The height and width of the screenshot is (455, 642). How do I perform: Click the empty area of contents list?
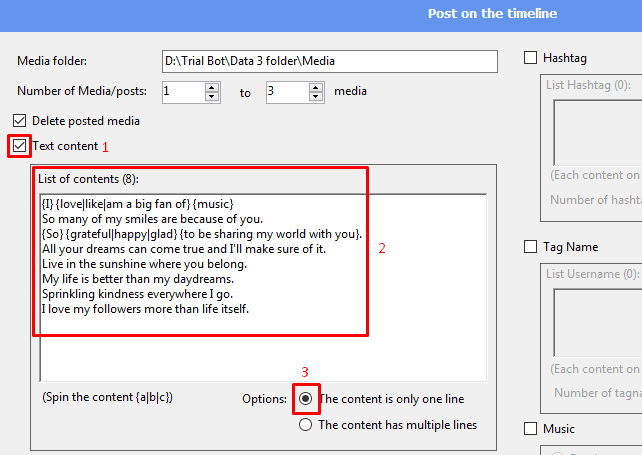(260, 350)
